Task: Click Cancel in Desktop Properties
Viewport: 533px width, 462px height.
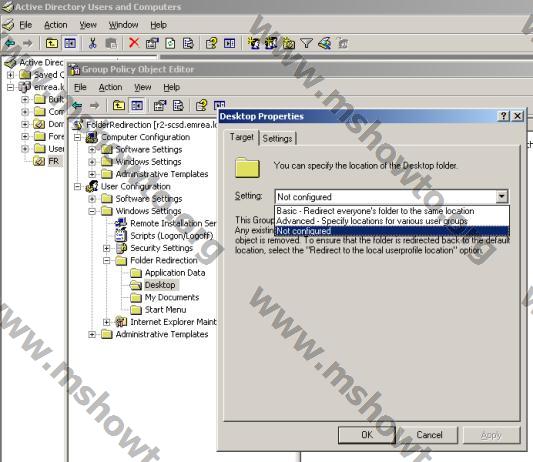Action: [429, 435]
